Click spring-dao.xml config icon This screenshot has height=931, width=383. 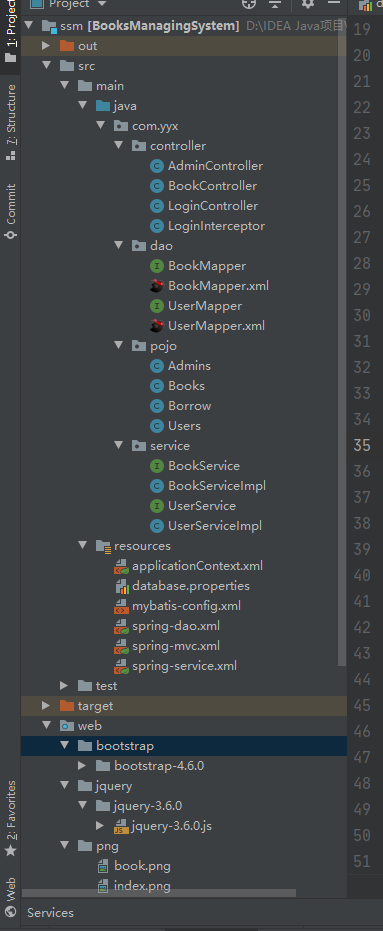coord(121,626)
